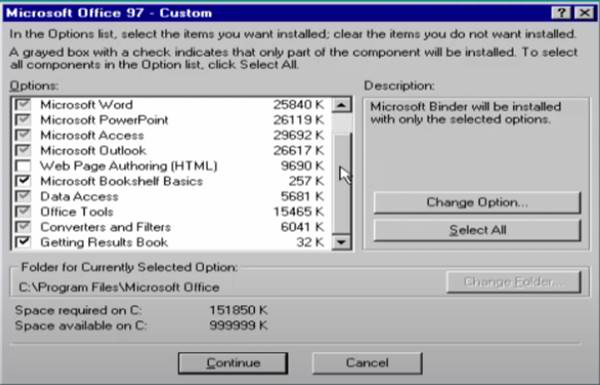Click the options list scroll down arrow
600x385 pixels.
341,242
